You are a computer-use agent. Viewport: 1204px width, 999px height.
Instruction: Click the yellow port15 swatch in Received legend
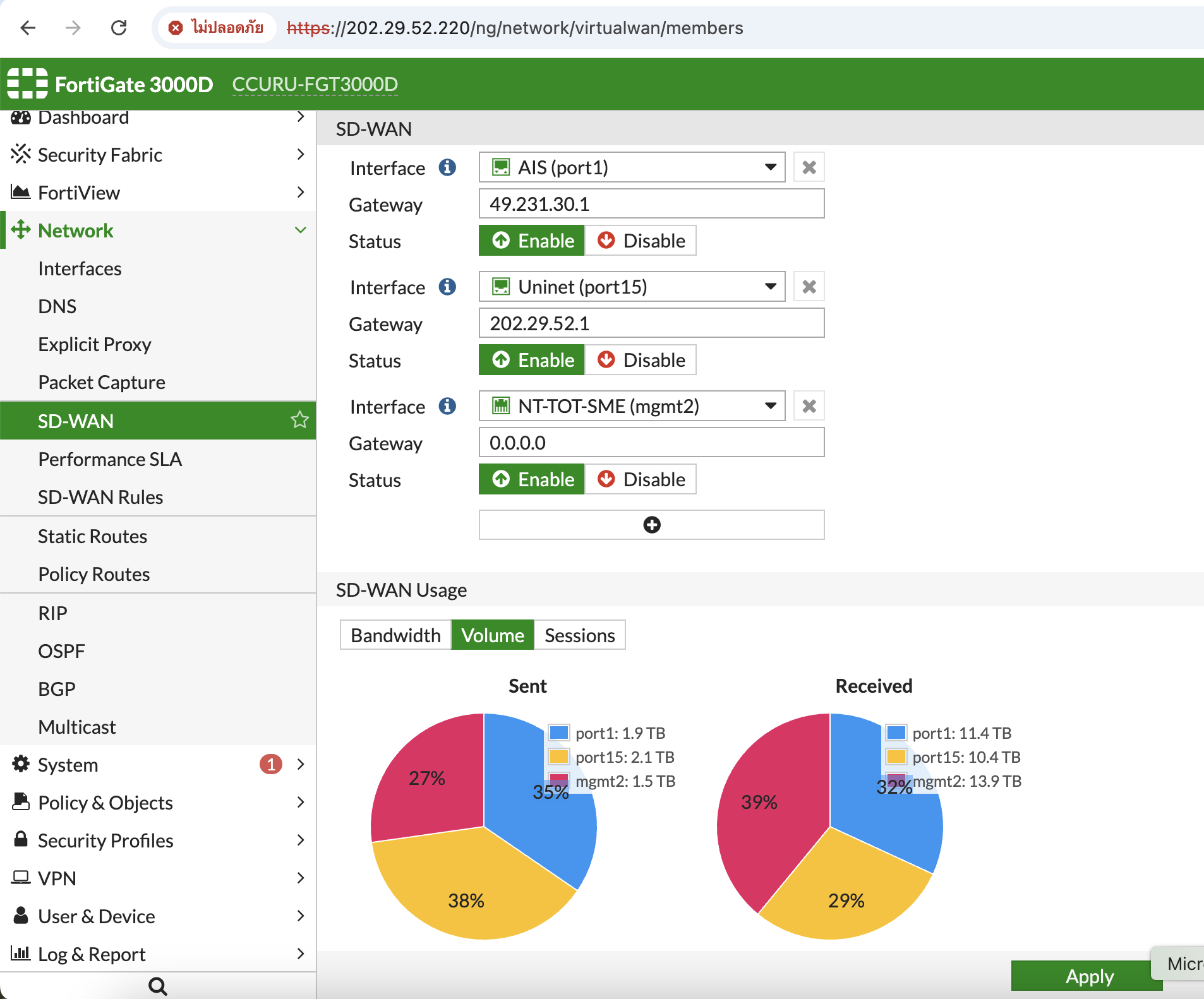(896, 757)
